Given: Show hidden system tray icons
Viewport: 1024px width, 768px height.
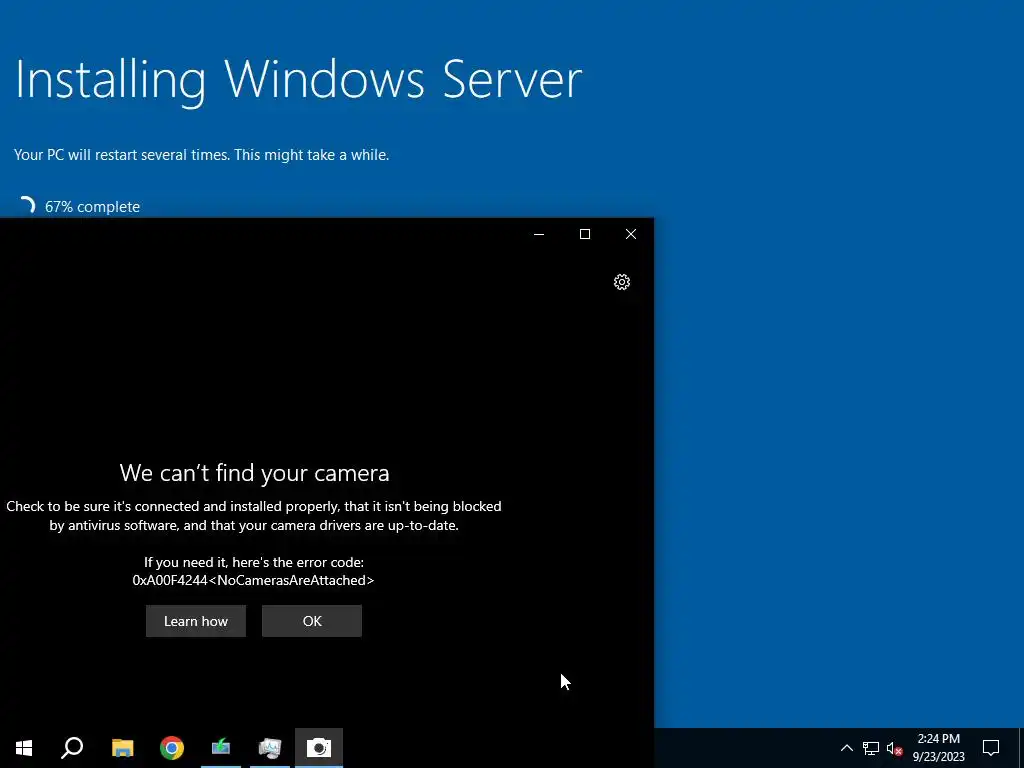Looking at the screenshot, I should [846, 748].
